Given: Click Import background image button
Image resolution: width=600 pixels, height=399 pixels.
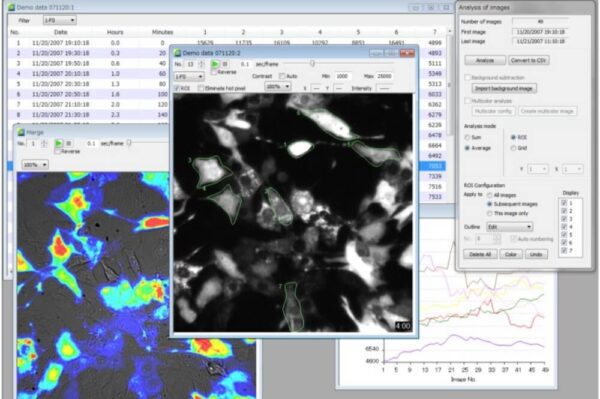Looking at the screenshot, I should pos(504,88).
